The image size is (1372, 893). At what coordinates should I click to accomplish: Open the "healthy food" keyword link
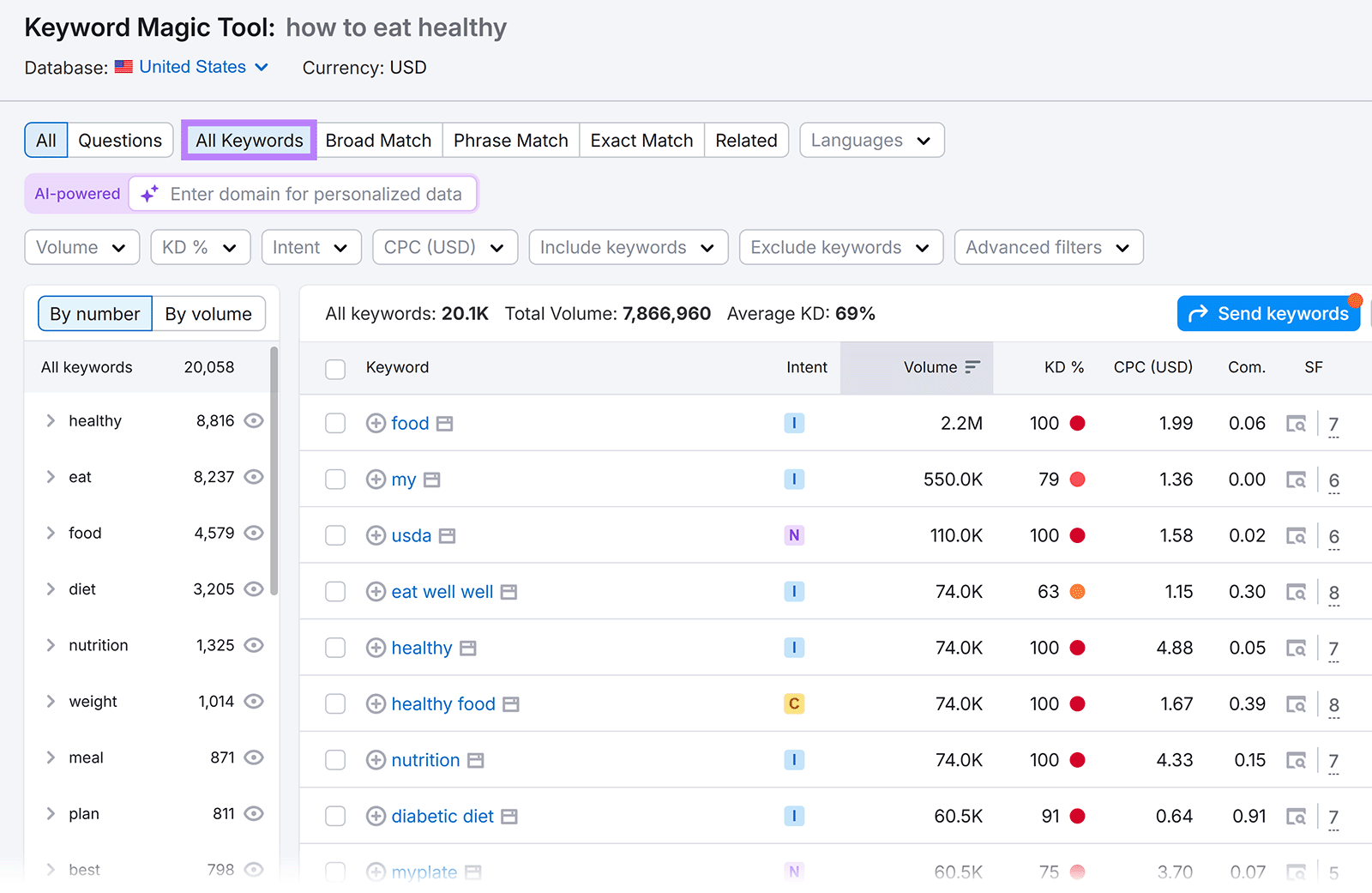(442, 703)
